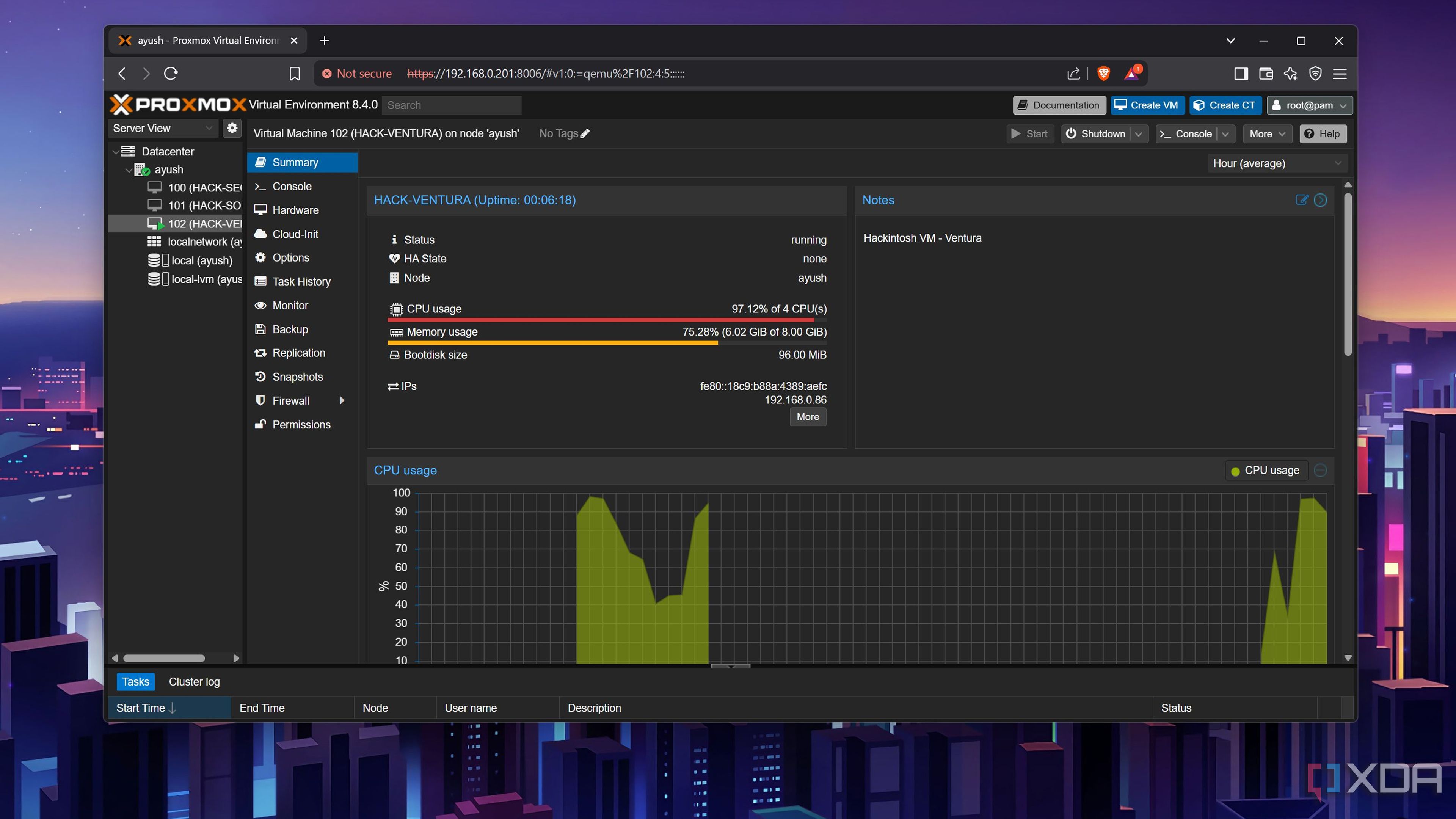Open the Hour (average) timeframe dropdown
This screenshot has height=819, width=1456.
[1277, 163]
